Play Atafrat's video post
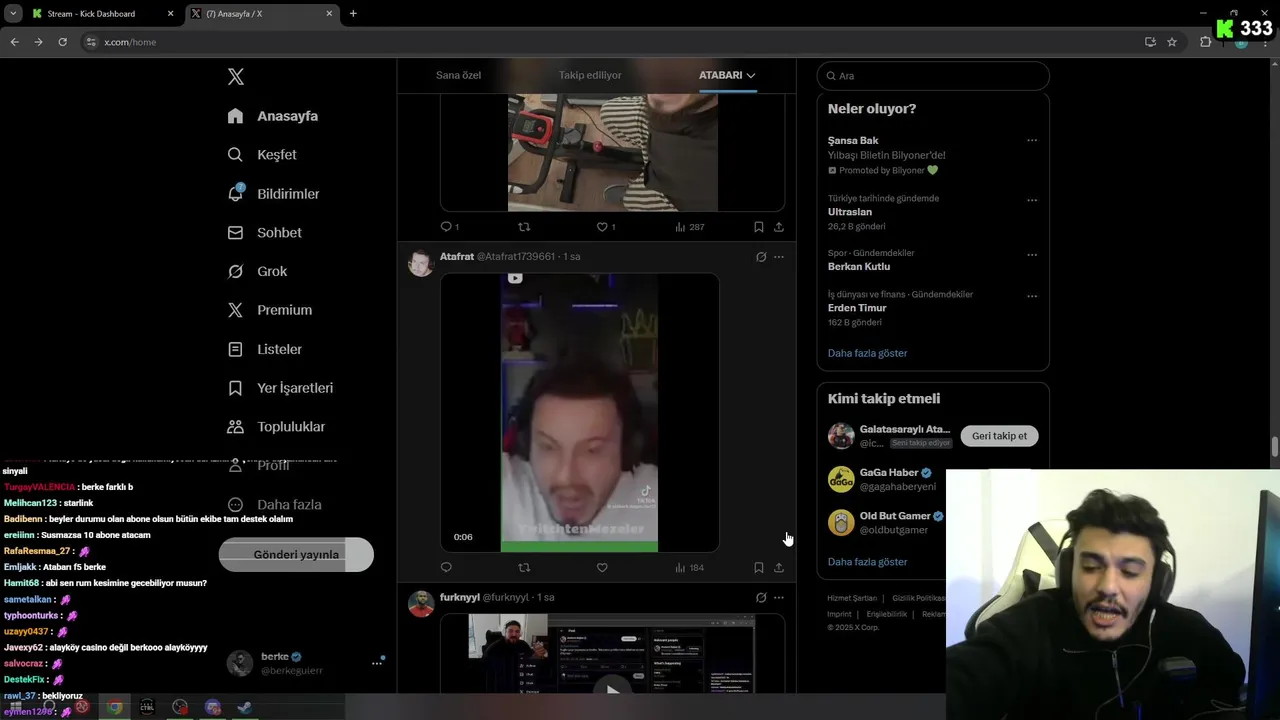Image resolution: width=1280 pixels, height=720 pixels. coord(579,412)
